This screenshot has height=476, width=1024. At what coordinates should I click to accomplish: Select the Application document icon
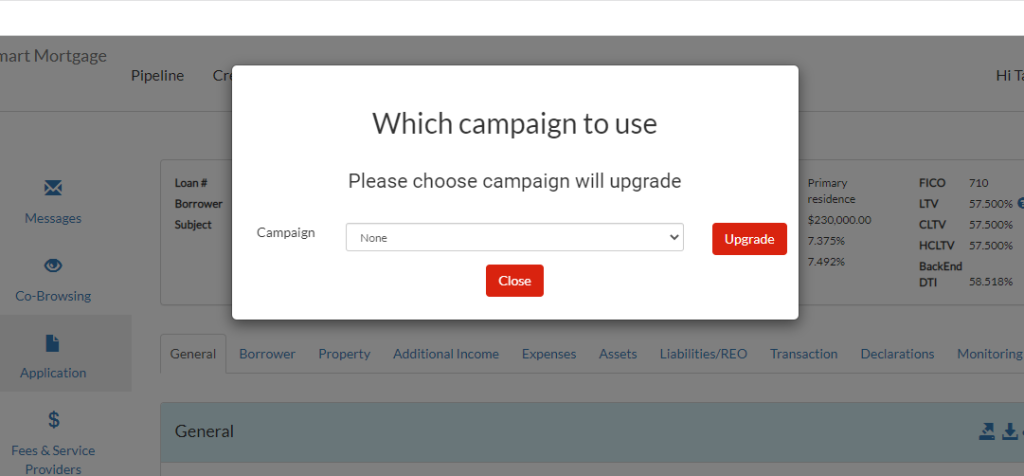coord(52,343)
